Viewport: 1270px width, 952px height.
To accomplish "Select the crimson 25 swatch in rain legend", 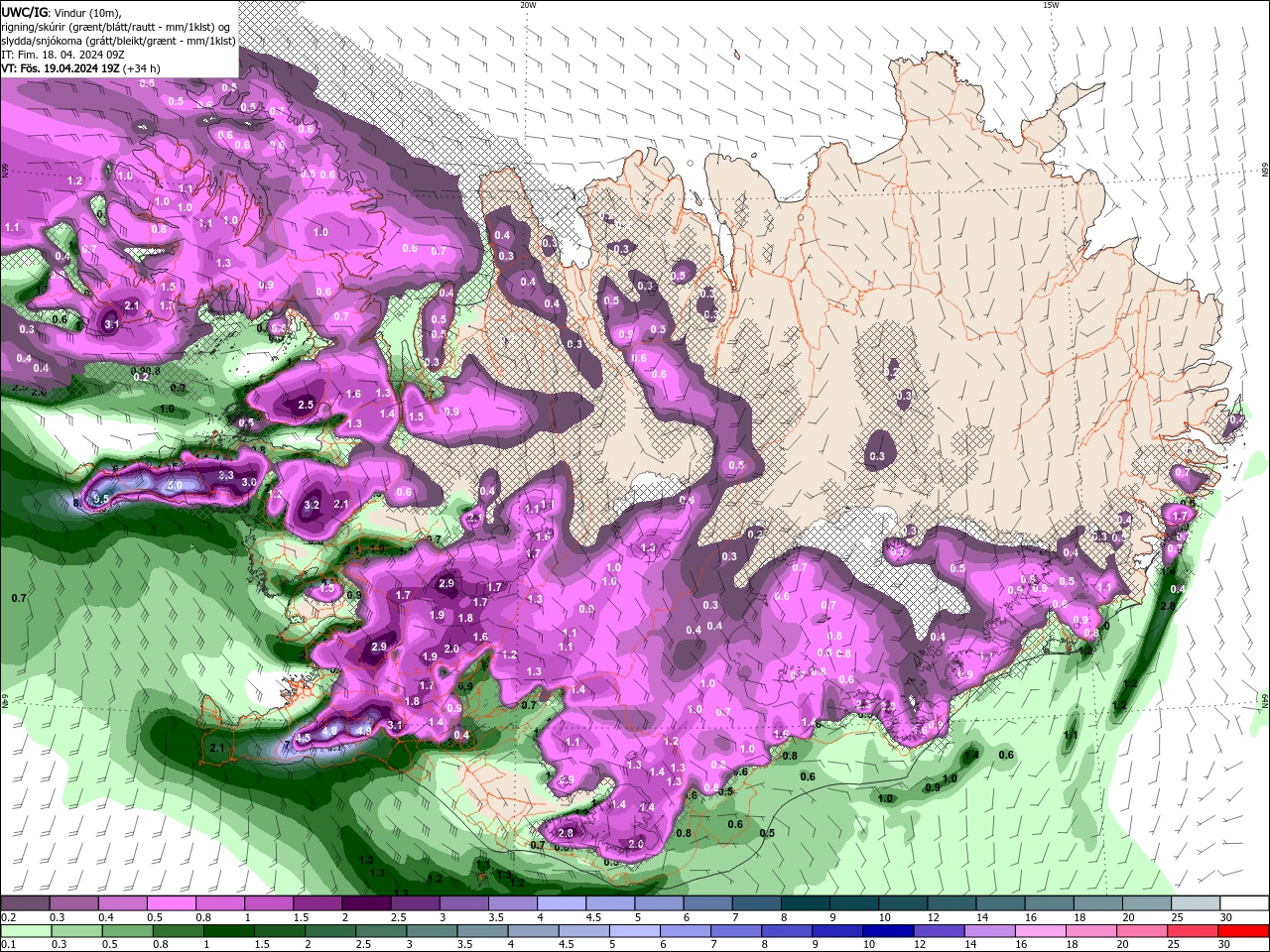I will pos(1194,930).
